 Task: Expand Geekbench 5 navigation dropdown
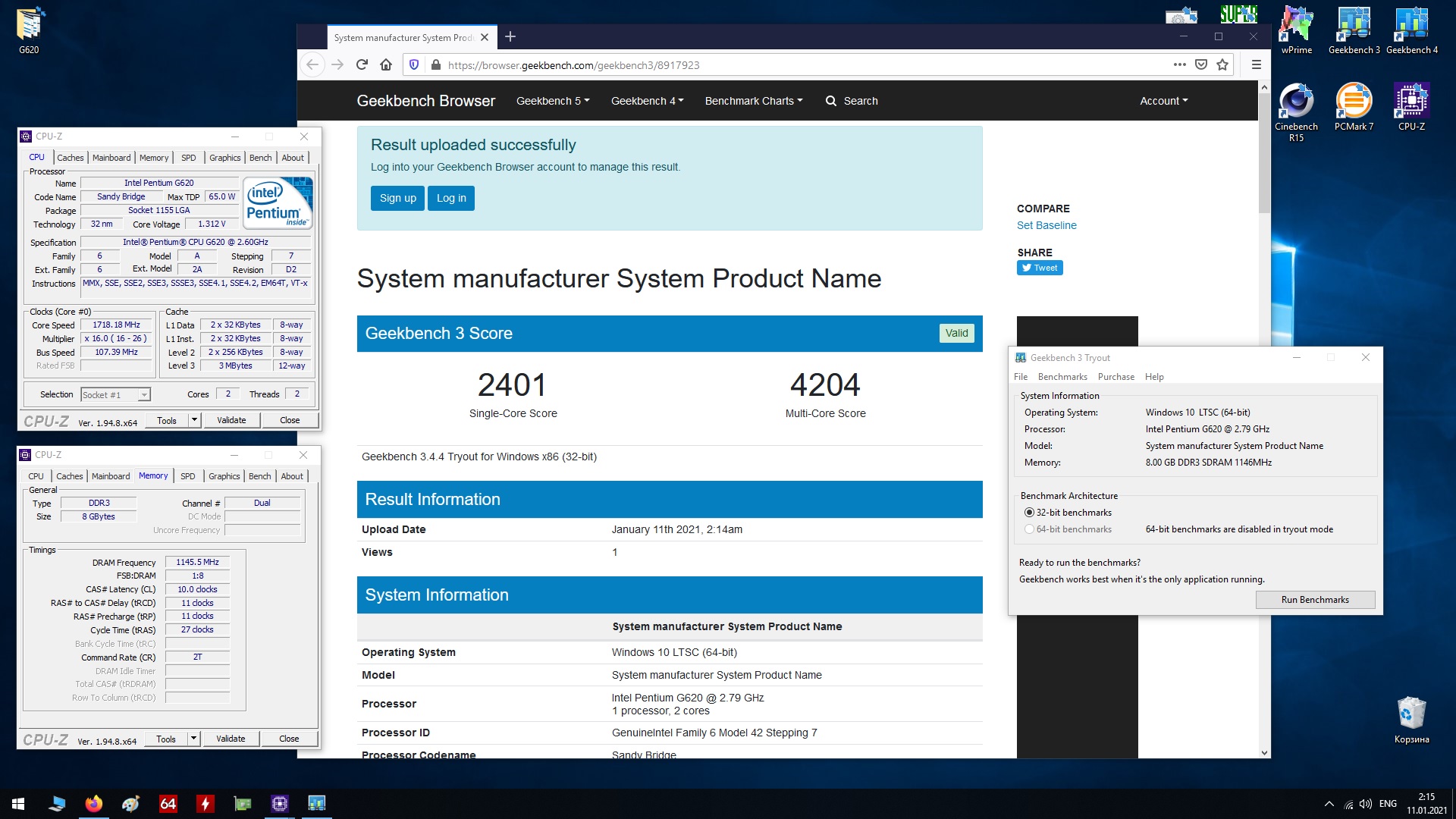(553, 101)
